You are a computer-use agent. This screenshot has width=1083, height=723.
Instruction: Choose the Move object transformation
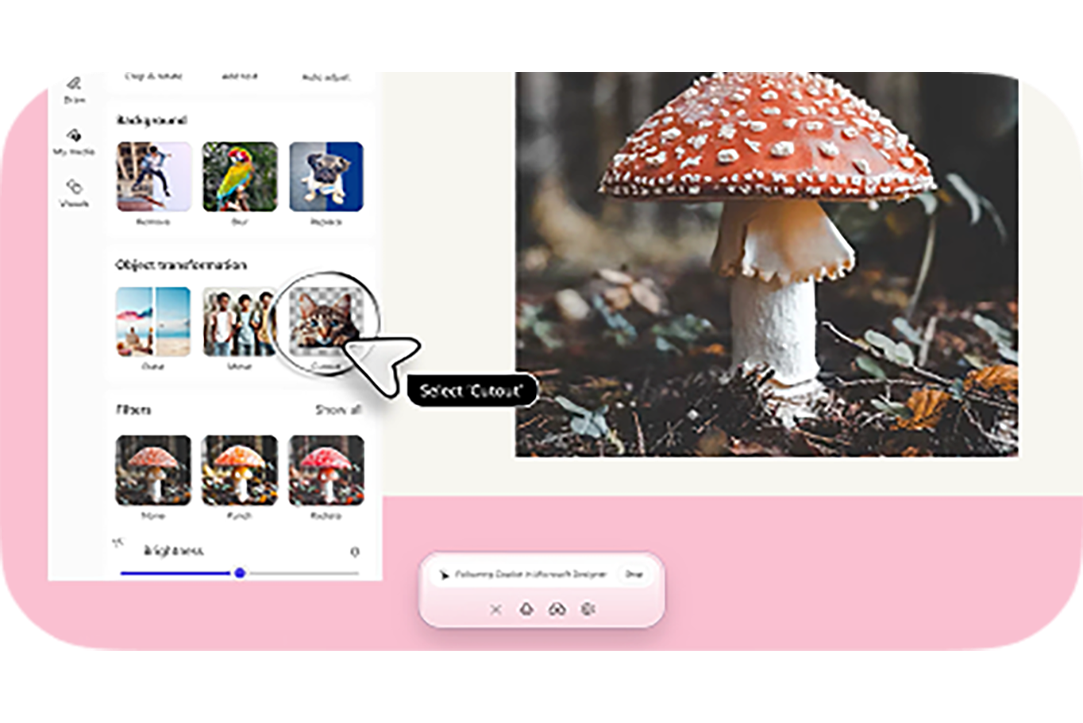tap(240, 322)
